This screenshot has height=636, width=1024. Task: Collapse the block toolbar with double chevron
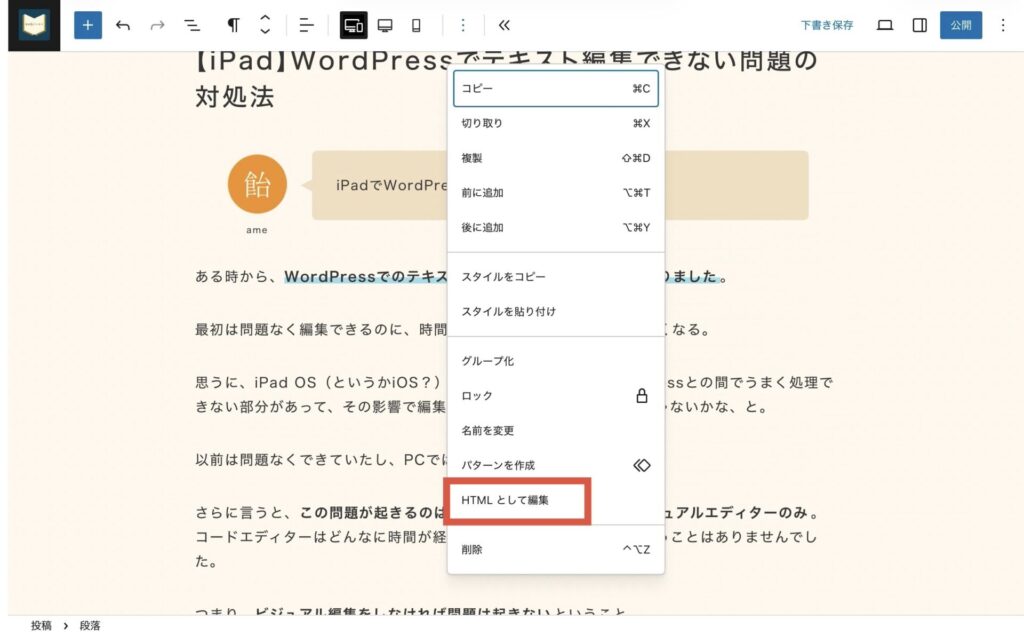[x=504, y=25]
